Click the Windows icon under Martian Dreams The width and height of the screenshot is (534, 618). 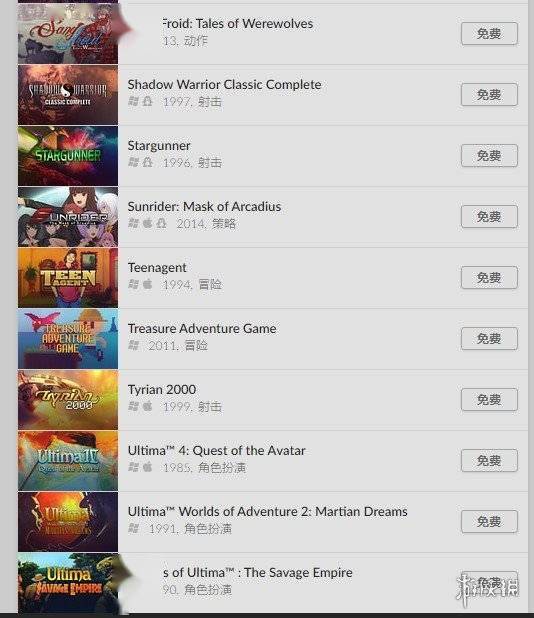point(133,528)
